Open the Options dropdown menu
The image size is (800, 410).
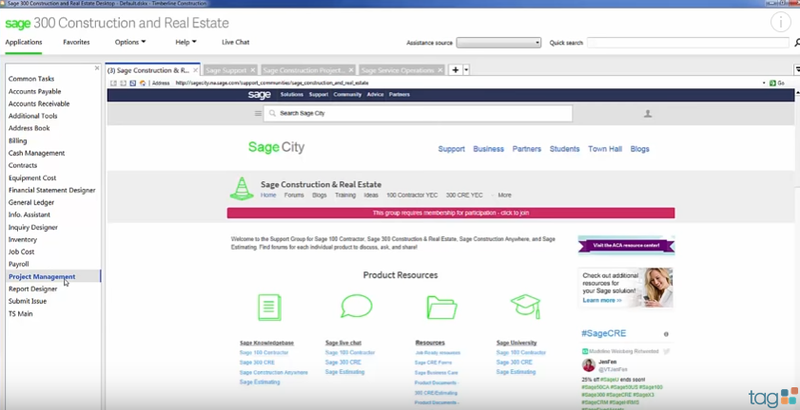pos(130,42)
